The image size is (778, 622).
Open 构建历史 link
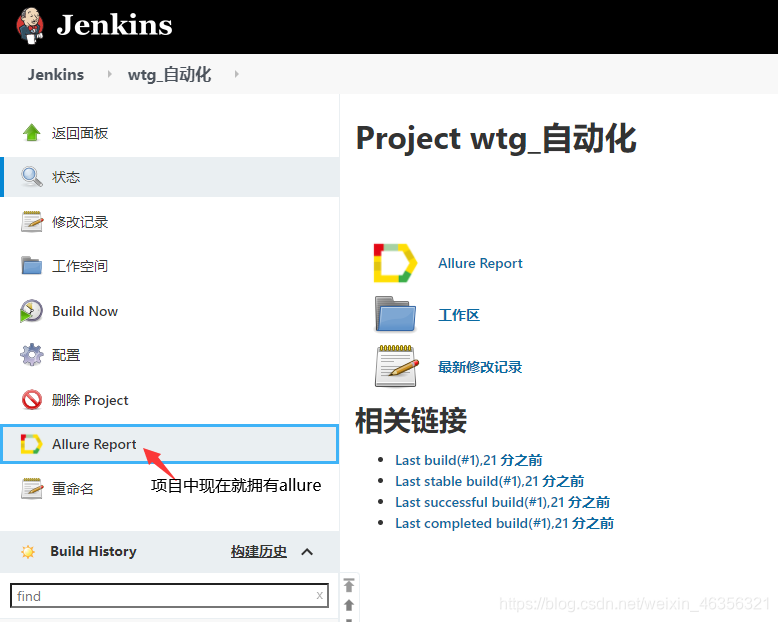pos(259,551)
